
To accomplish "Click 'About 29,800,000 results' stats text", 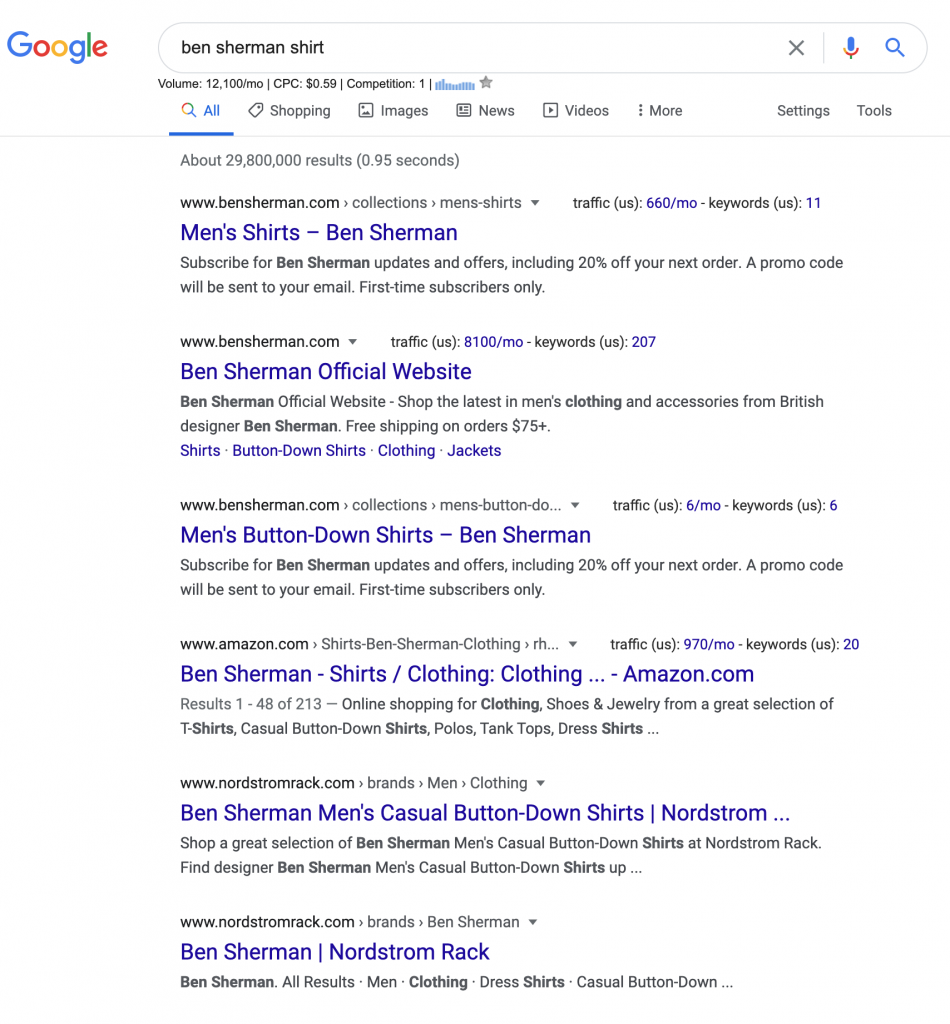I will point(320,161).
